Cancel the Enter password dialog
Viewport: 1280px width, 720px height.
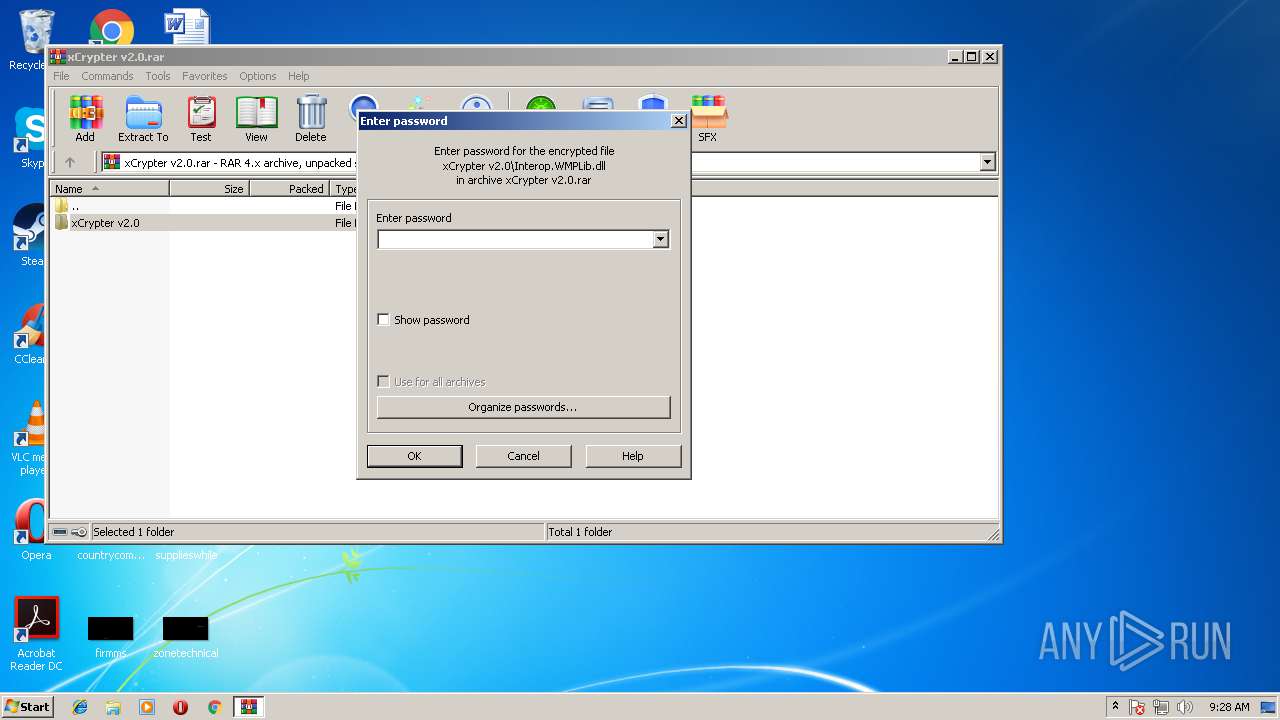point(523,456)
